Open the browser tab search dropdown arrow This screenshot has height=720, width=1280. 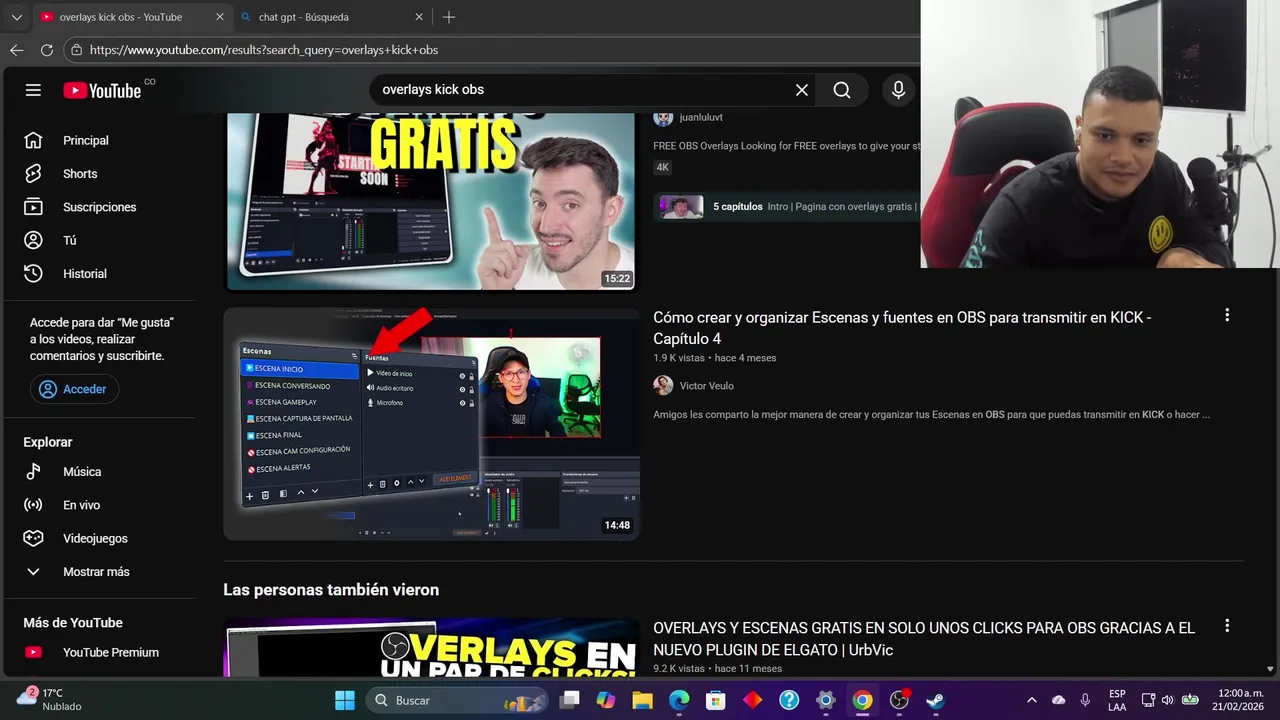tap(16, 17)
